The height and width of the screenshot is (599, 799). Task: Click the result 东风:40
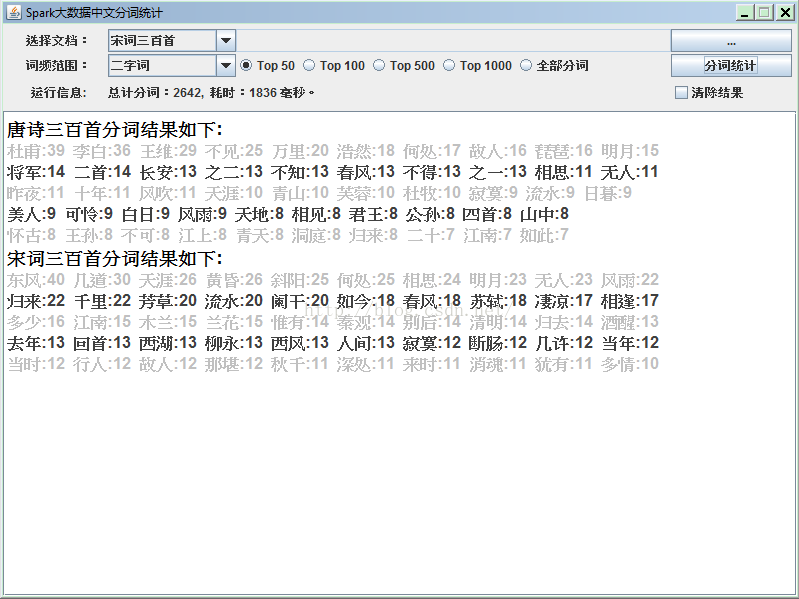[x=36, y=280]
